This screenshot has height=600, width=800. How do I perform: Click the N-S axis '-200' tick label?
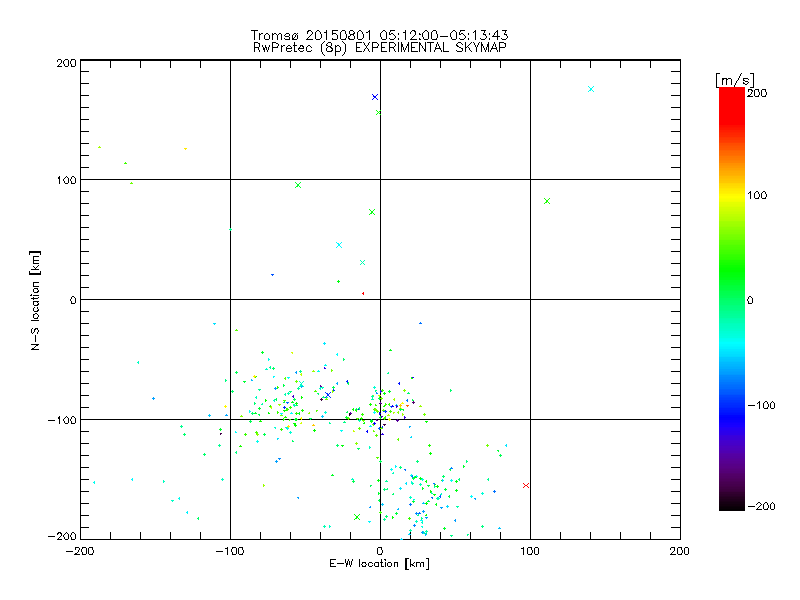(62, 536)
